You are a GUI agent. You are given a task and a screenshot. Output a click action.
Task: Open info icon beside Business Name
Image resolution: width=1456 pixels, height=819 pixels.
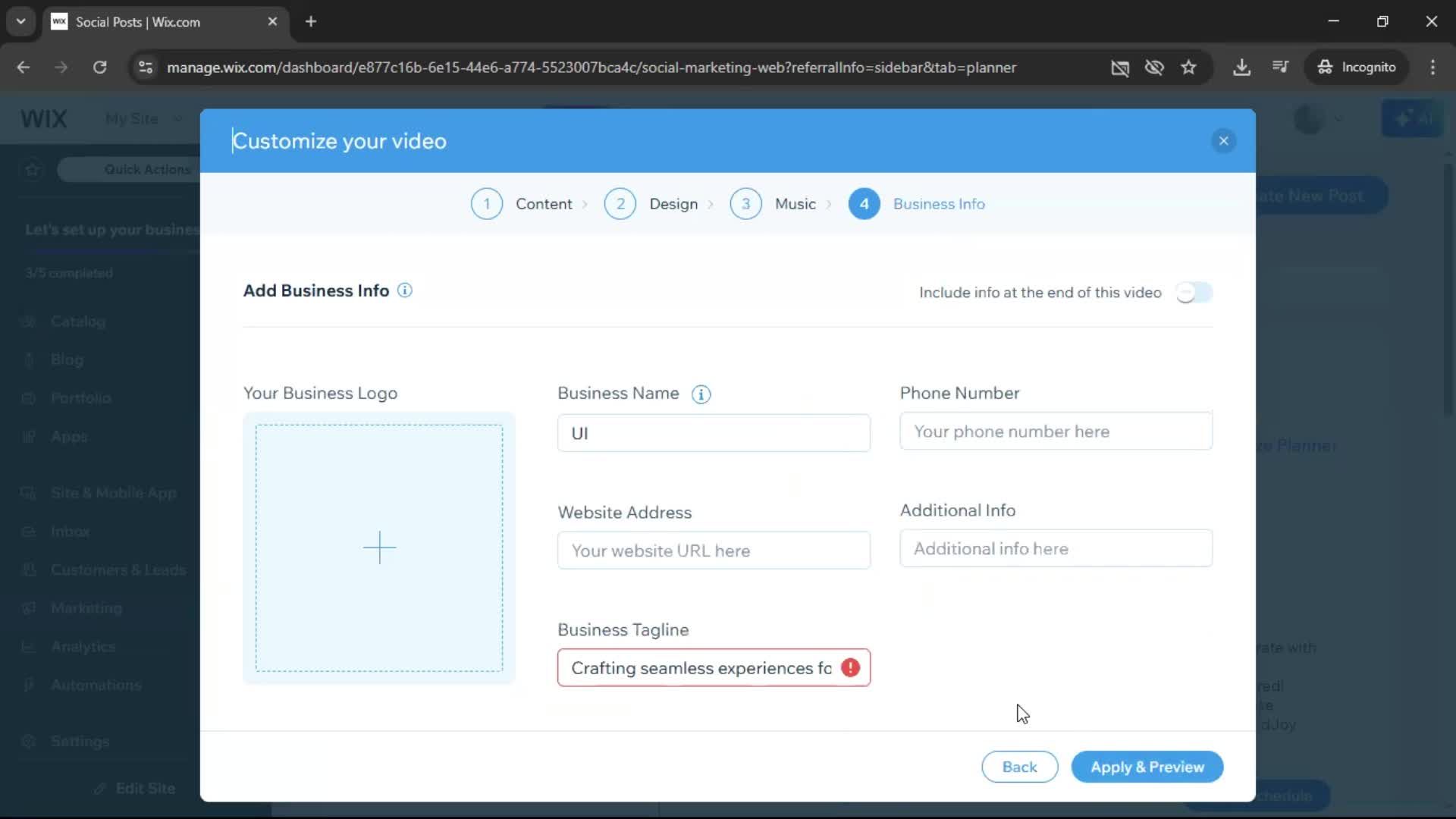(701, 394)
